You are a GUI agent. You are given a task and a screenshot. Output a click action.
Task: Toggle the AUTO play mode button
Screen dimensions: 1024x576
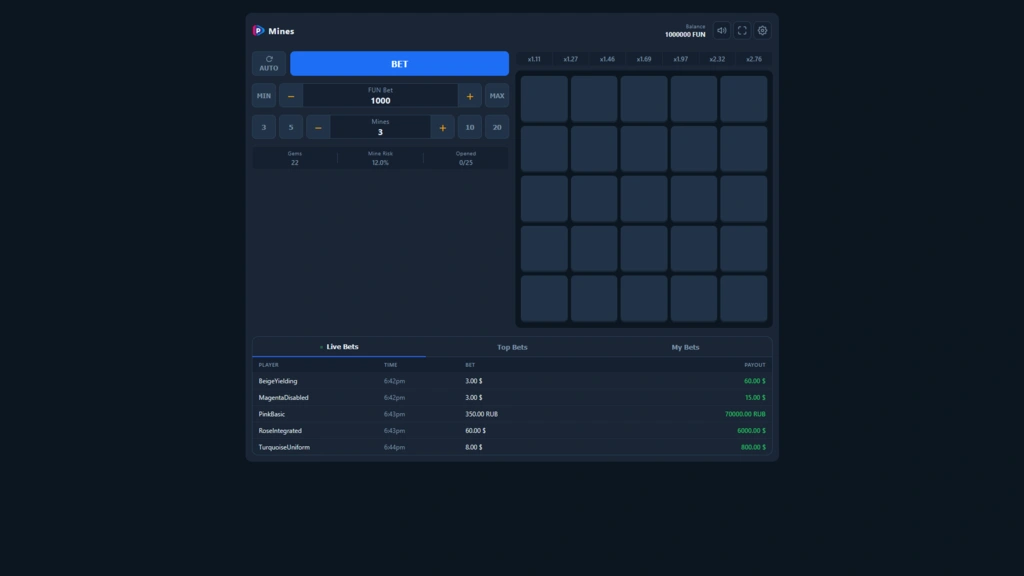coord(269,64)
